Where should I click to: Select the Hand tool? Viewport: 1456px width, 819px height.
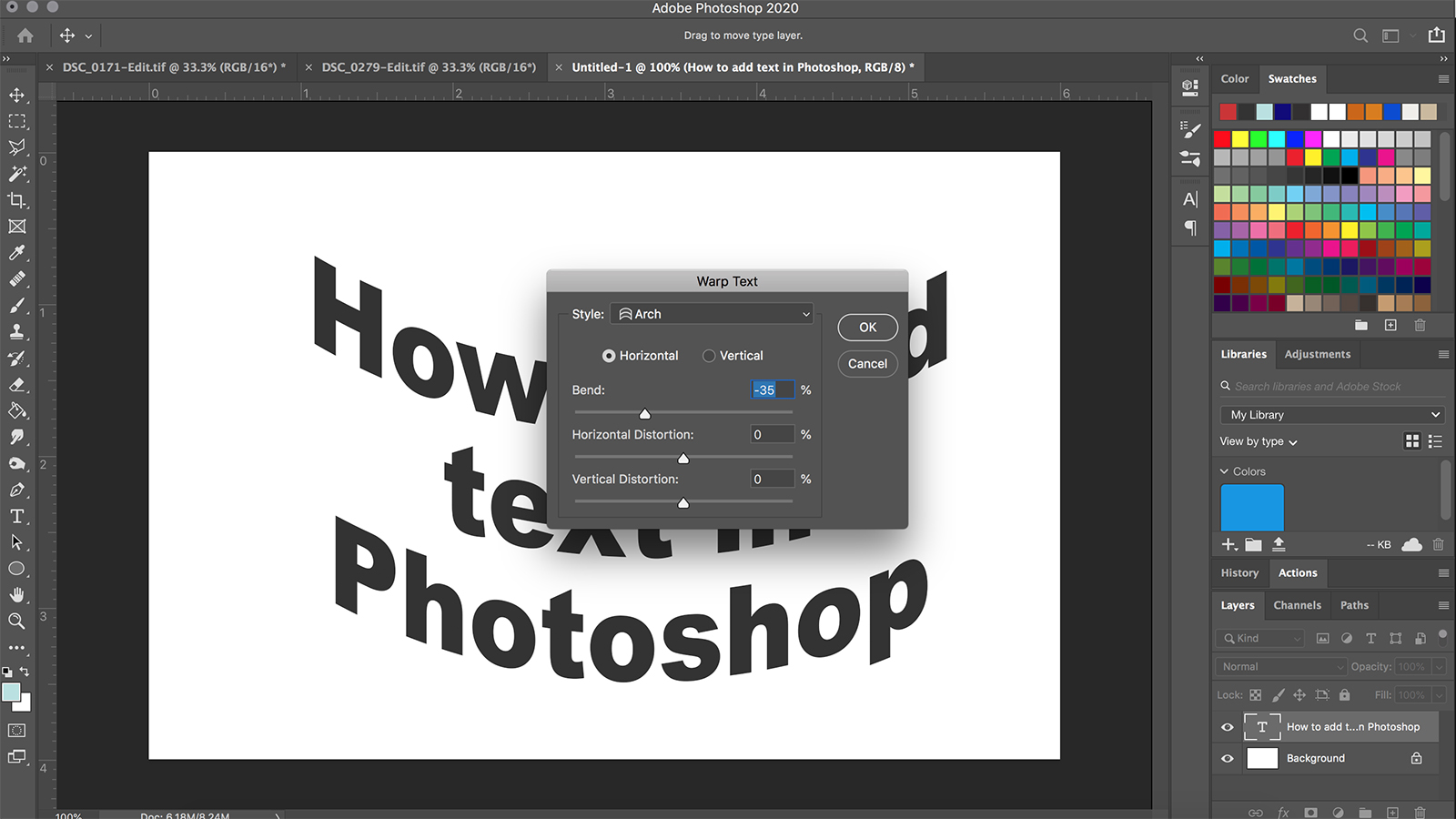(17, 595)
